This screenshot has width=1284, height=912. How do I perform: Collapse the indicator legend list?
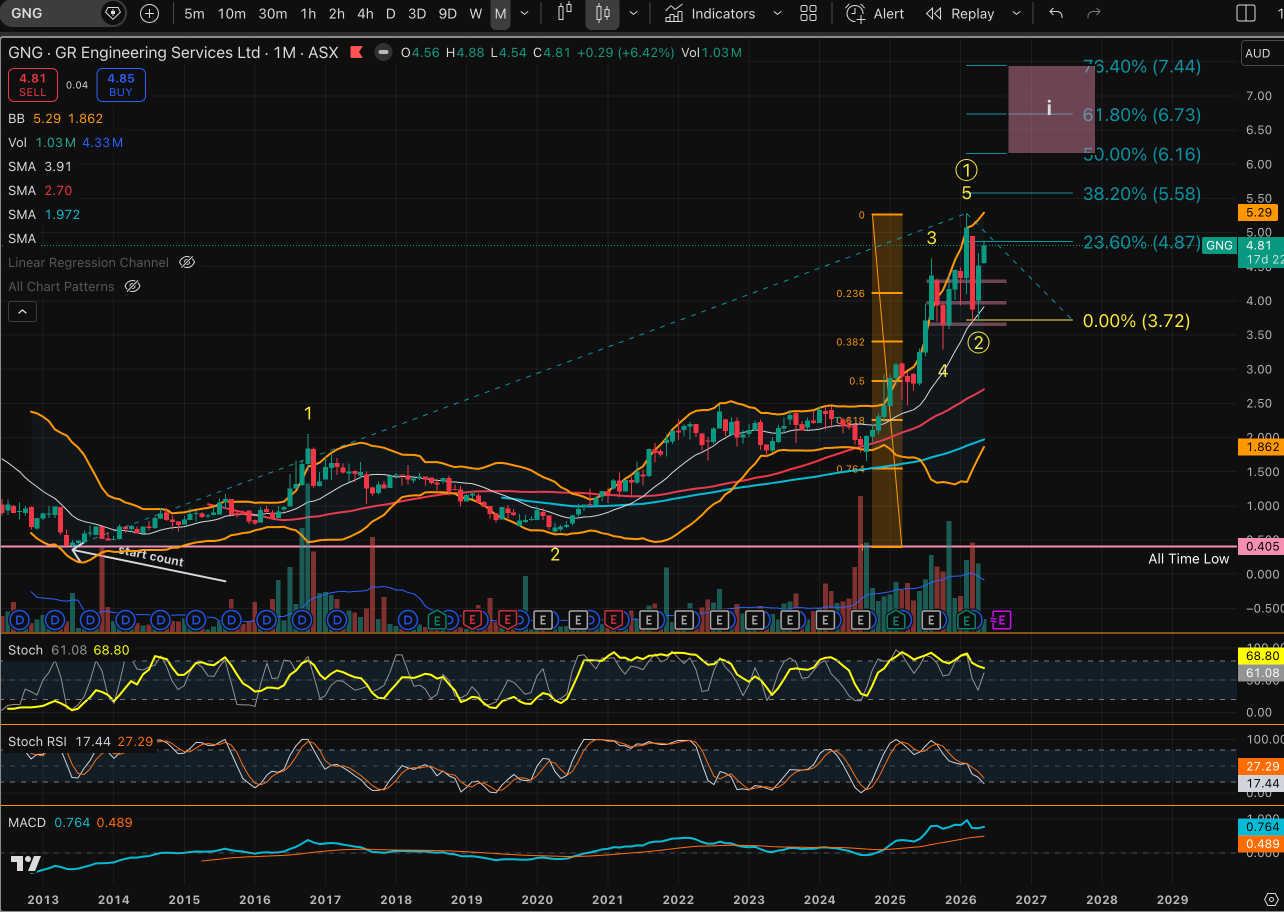(22, 312)
